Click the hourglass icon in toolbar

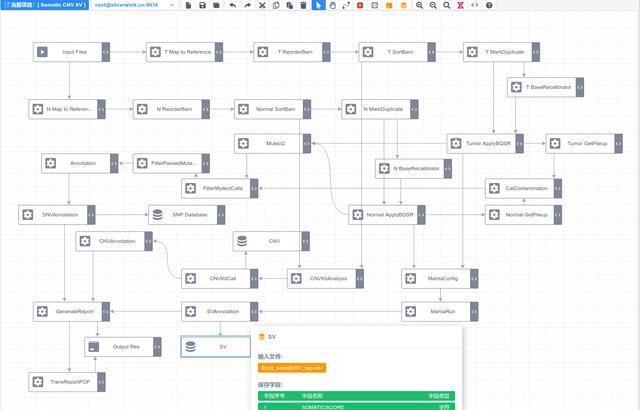(460, 5)
